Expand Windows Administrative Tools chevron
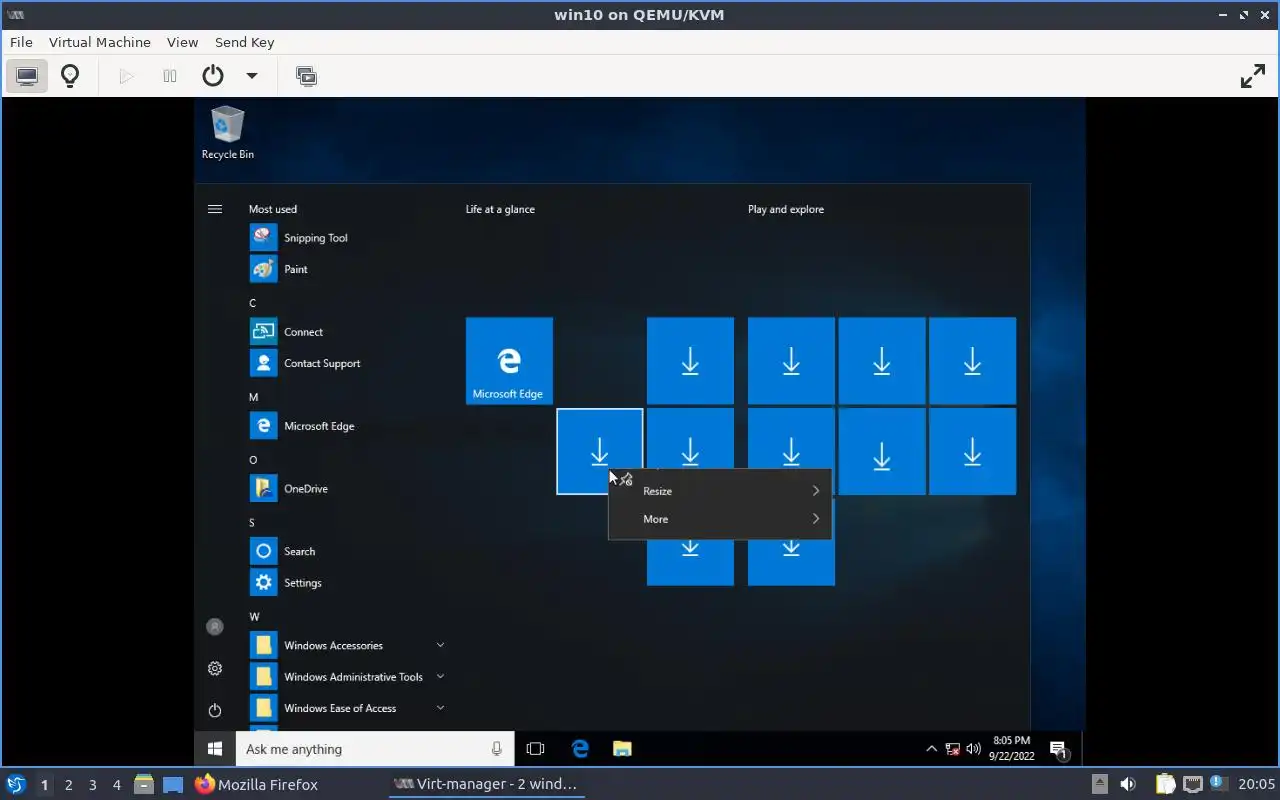1280x800 pixels. click(x=440, y=676)
